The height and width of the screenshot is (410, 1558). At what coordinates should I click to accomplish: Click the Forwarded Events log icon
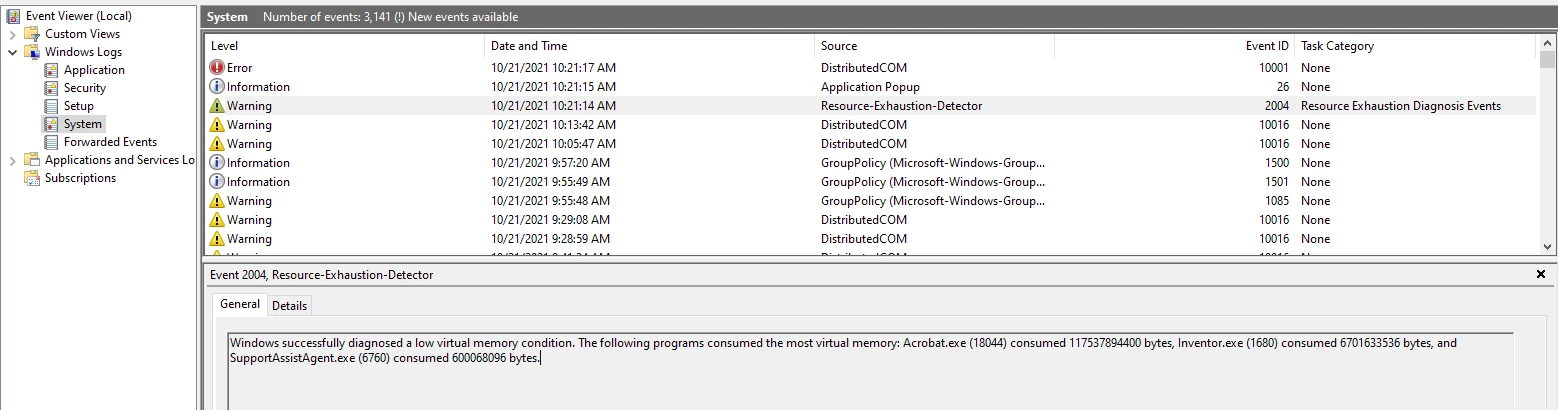click(x=51, y=142)
